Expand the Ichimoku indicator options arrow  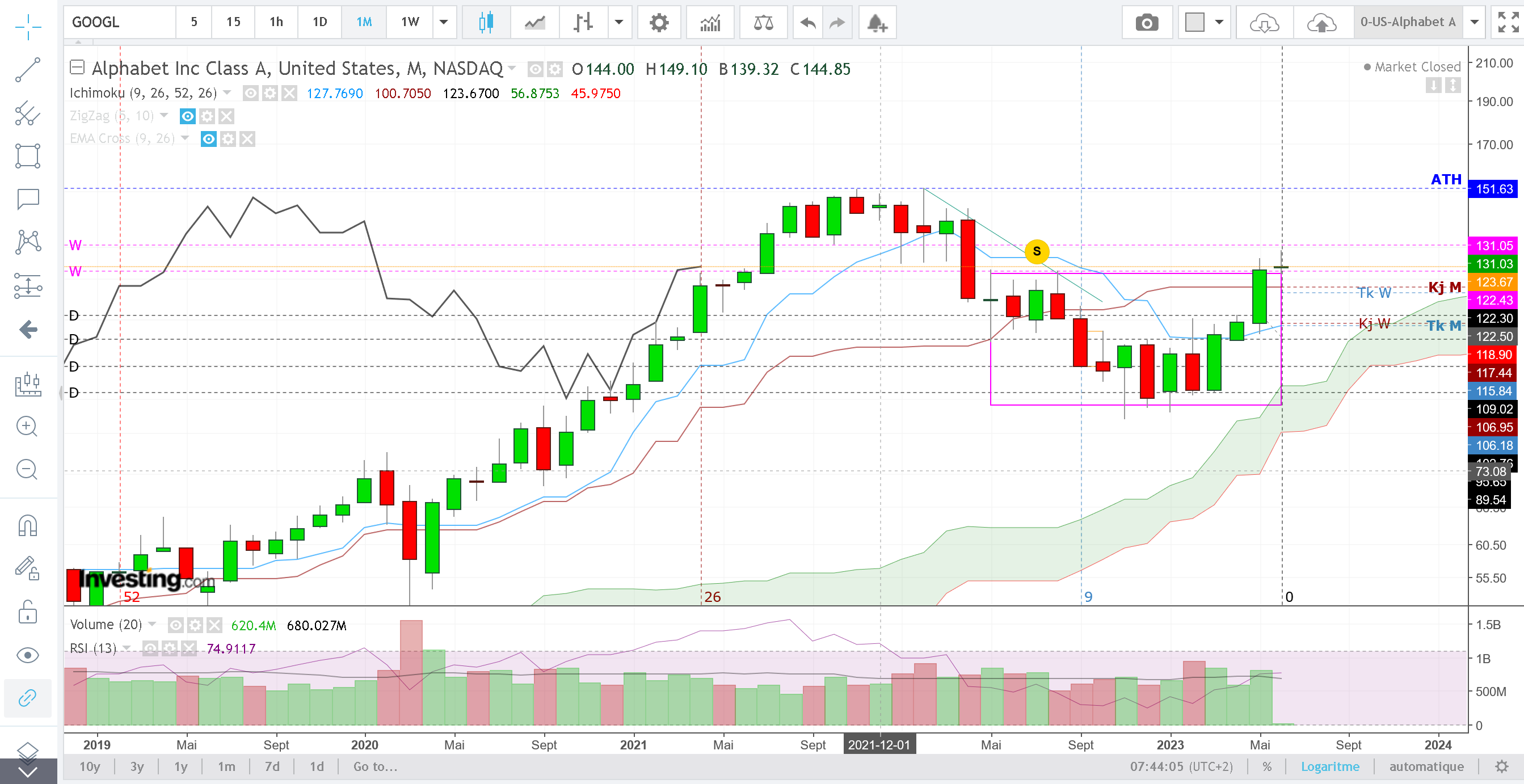coord(227,92)
